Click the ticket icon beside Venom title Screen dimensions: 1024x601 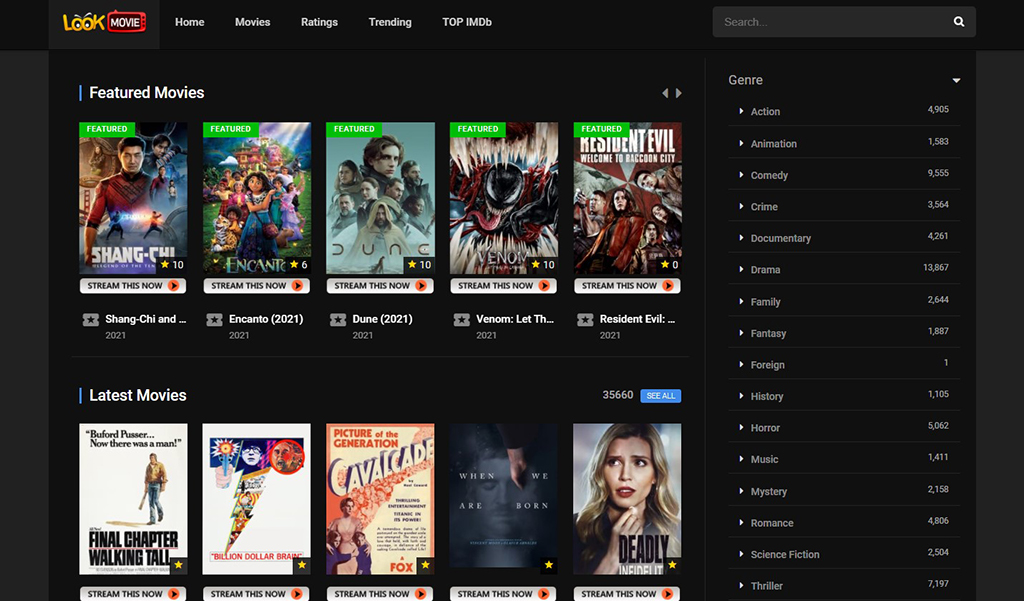pos(462,319)
